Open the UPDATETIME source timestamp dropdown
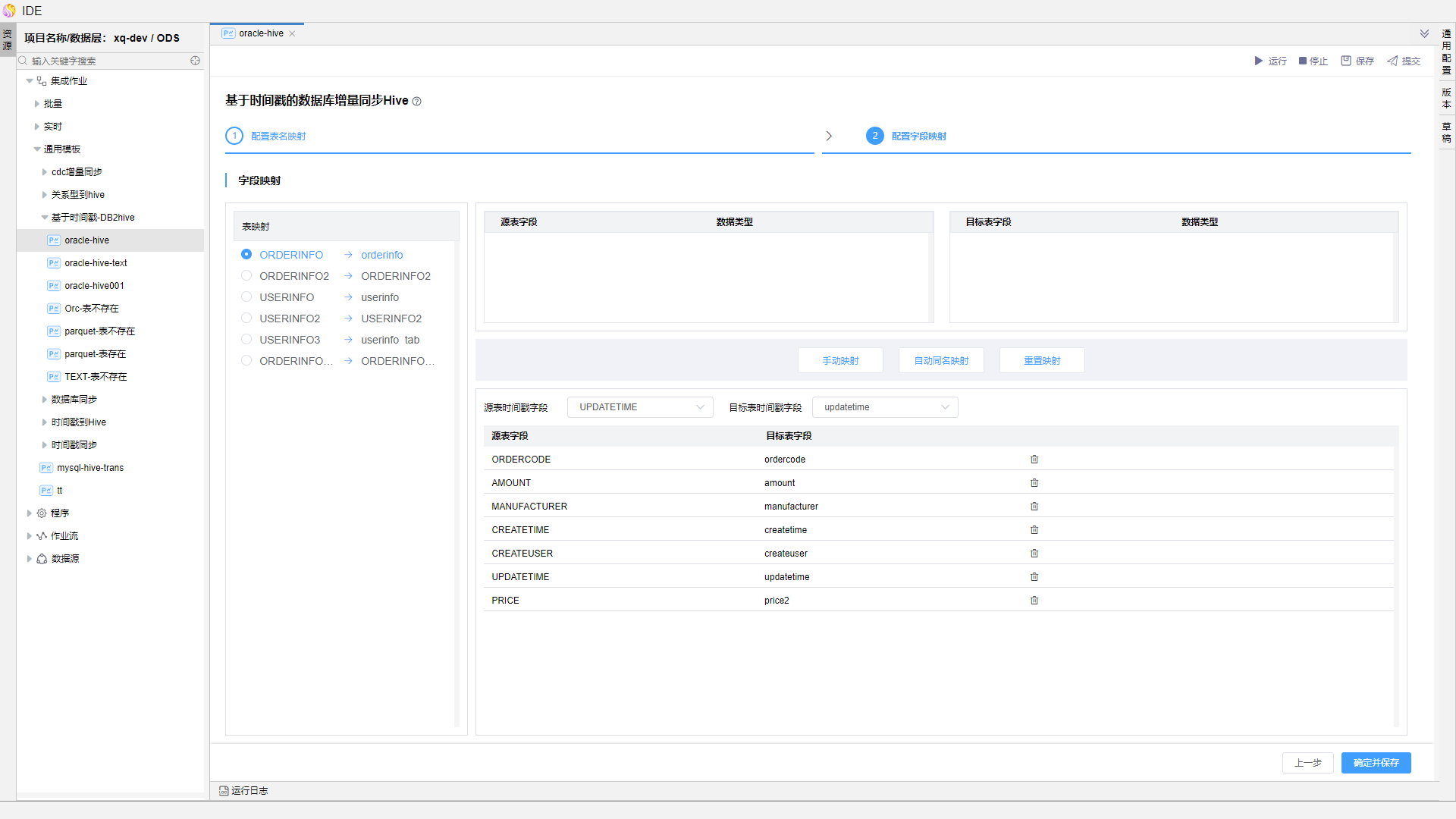Image resolution: width=1456 pixels, height=819 pixels. [x=639, y=407]
